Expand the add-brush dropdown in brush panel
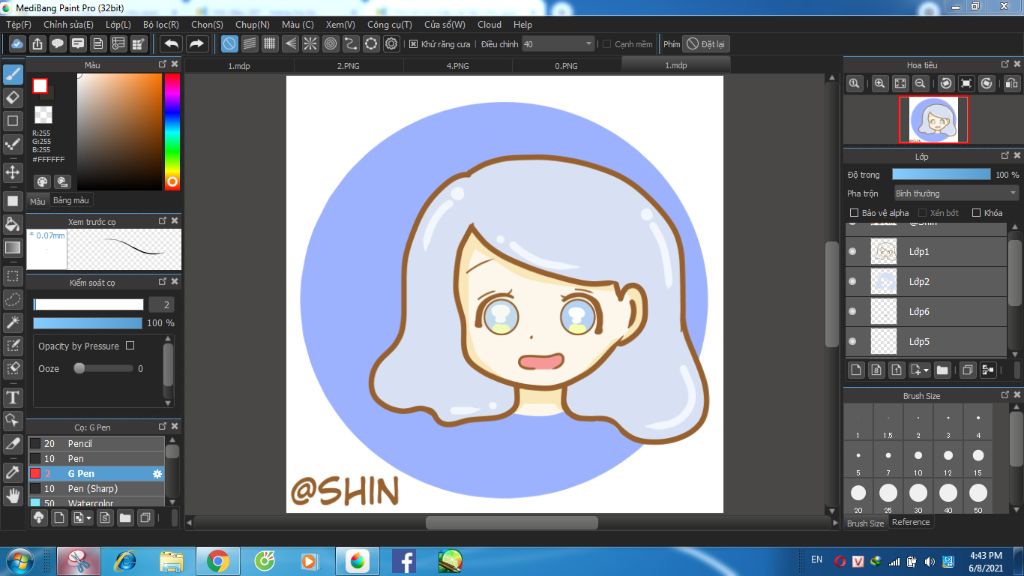The width and height of the screenshot is (1024, 576). (x=89, y=519)
